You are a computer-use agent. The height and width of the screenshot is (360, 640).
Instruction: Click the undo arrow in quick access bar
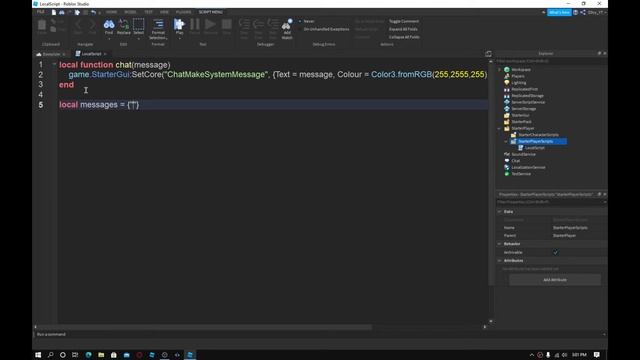pos(93,12)
